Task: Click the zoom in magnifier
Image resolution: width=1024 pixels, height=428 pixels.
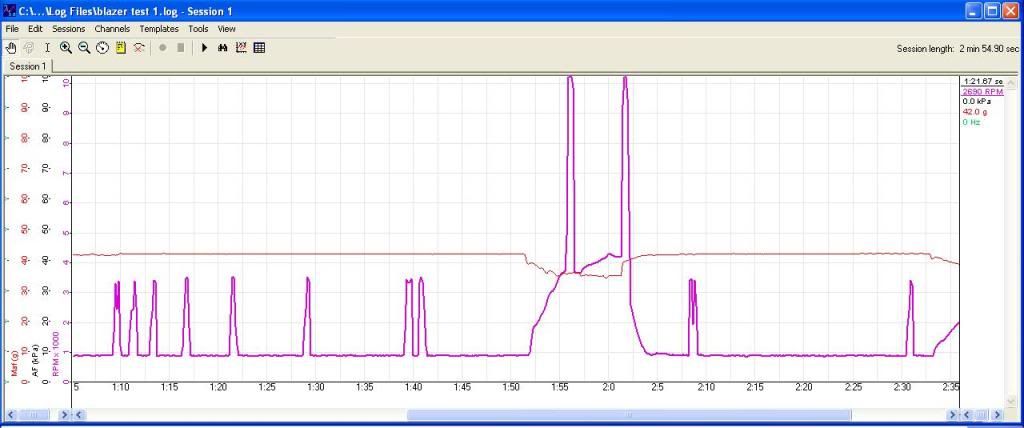Action: (66, 47)
